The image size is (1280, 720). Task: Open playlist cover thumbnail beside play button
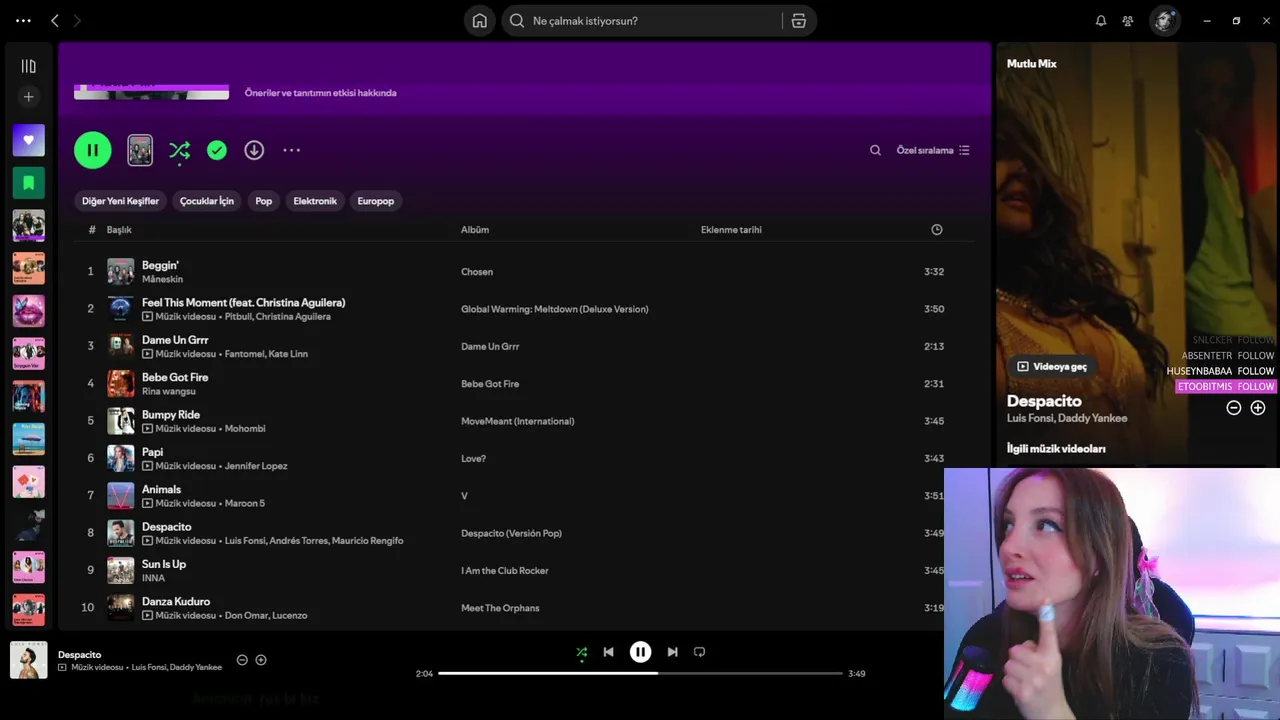tap(140, 150)
